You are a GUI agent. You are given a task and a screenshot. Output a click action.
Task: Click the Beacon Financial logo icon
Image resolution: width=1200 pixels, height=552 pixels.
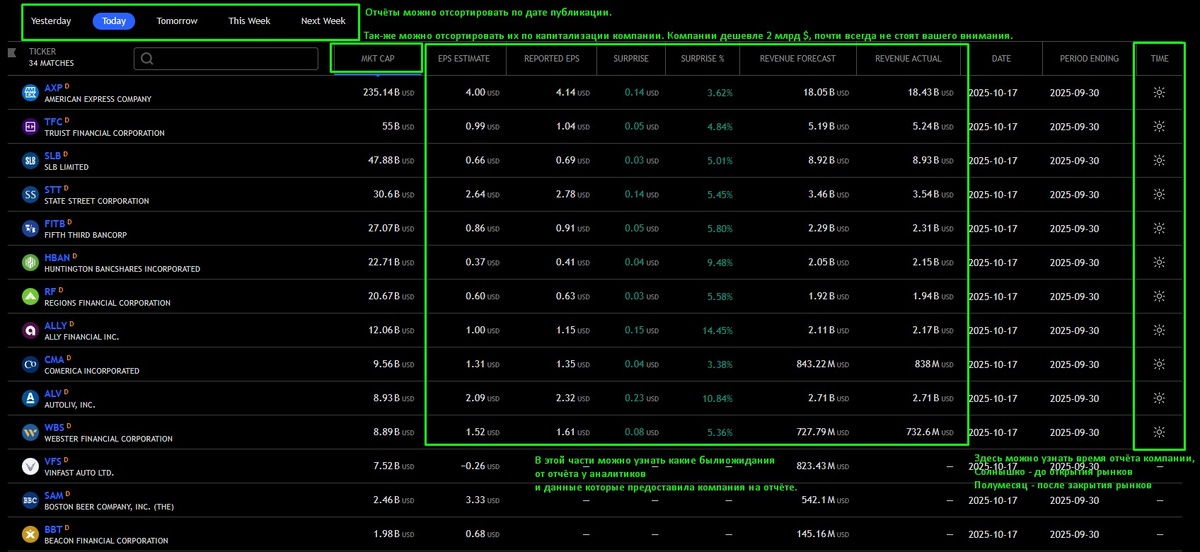[30, 535]
